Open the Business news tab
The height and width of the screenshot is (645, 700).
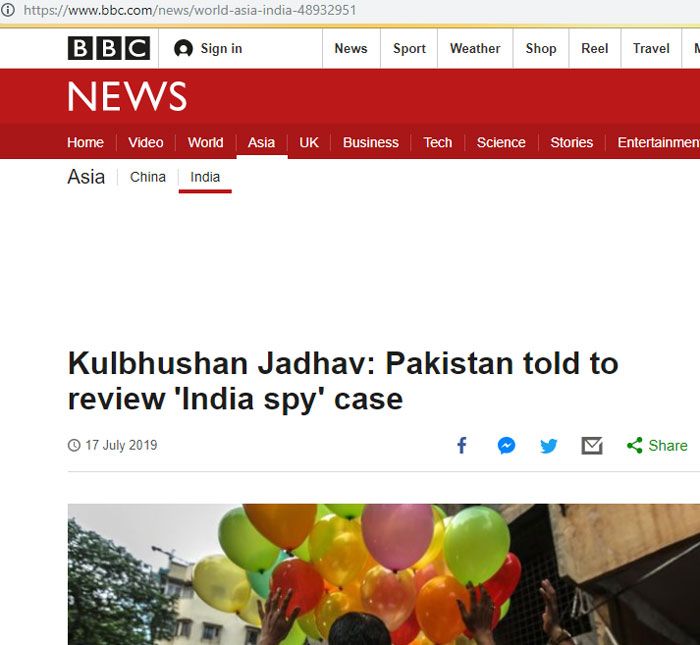pyautogui.click(x=371, y=142)
